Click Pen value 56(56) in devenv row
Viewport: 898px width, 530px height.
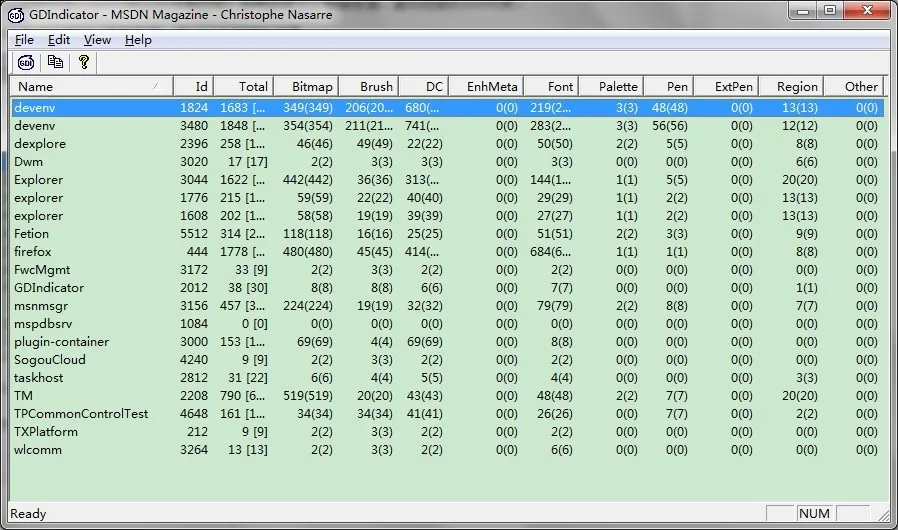pyautogui.click(x=670, y=125)
